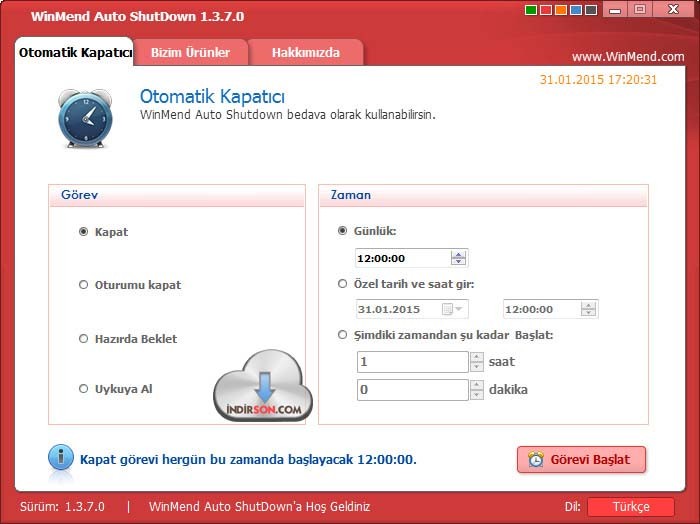Image resolution: width=700 pixels, height=524 pixels.
Task: Visit the www.WinMend.com link
Action: 628,57
